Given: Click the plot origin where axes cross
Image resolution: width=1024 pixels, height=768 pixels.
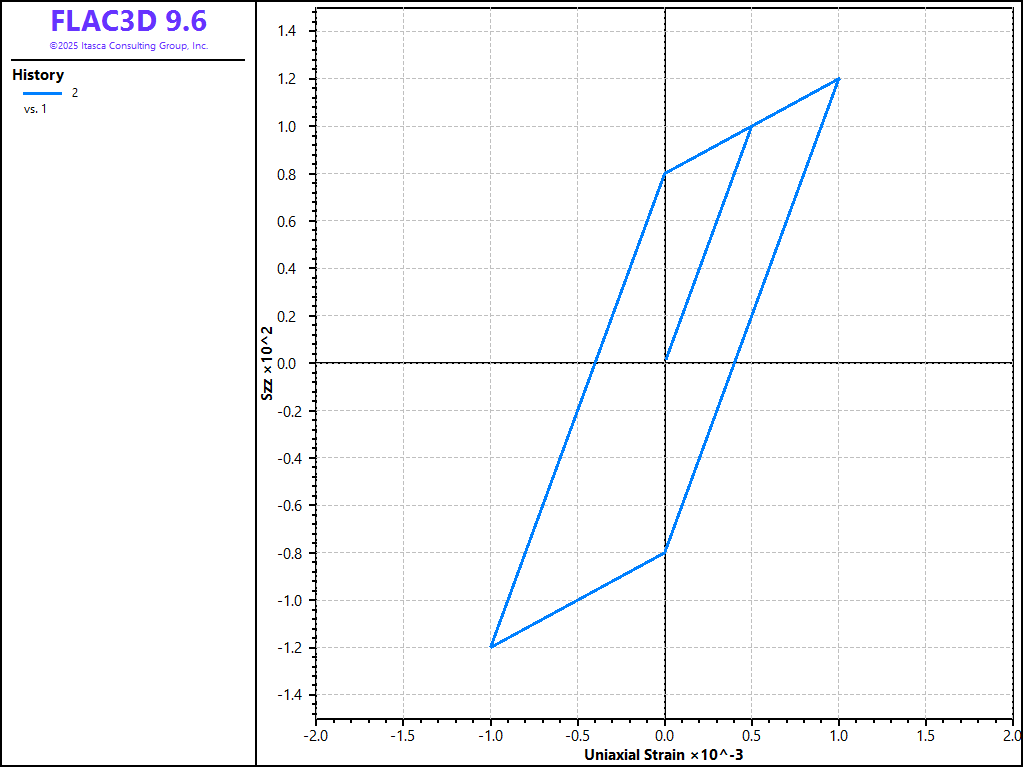Looking at the screenshot, I should [x=665, y=363].
